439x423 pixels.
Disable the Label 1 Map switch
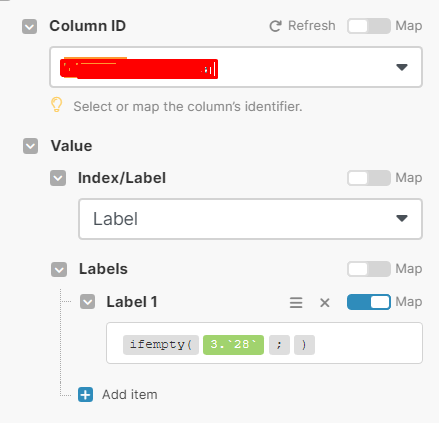click(369, 302)
